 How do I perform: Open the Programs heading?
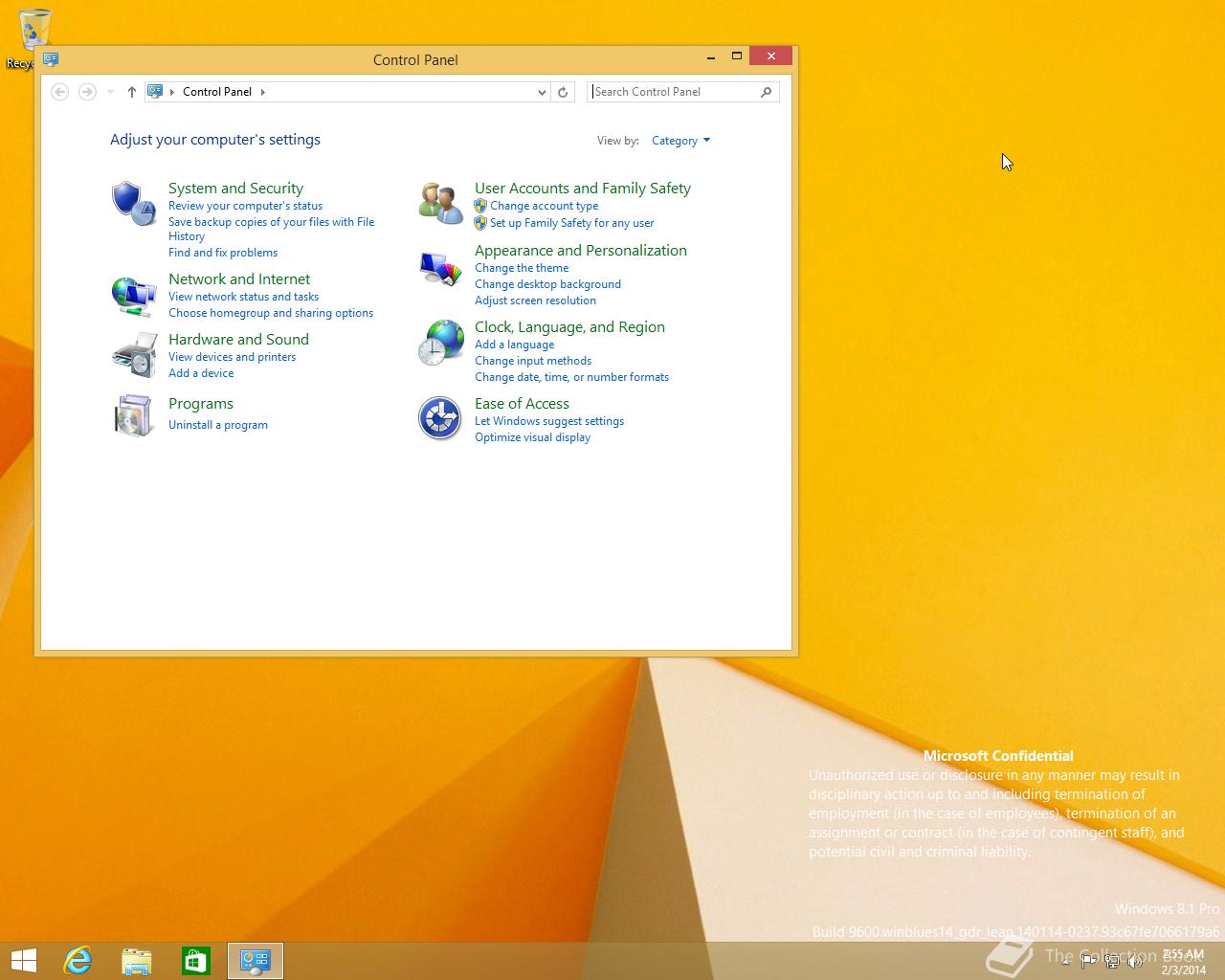(201, 404)
